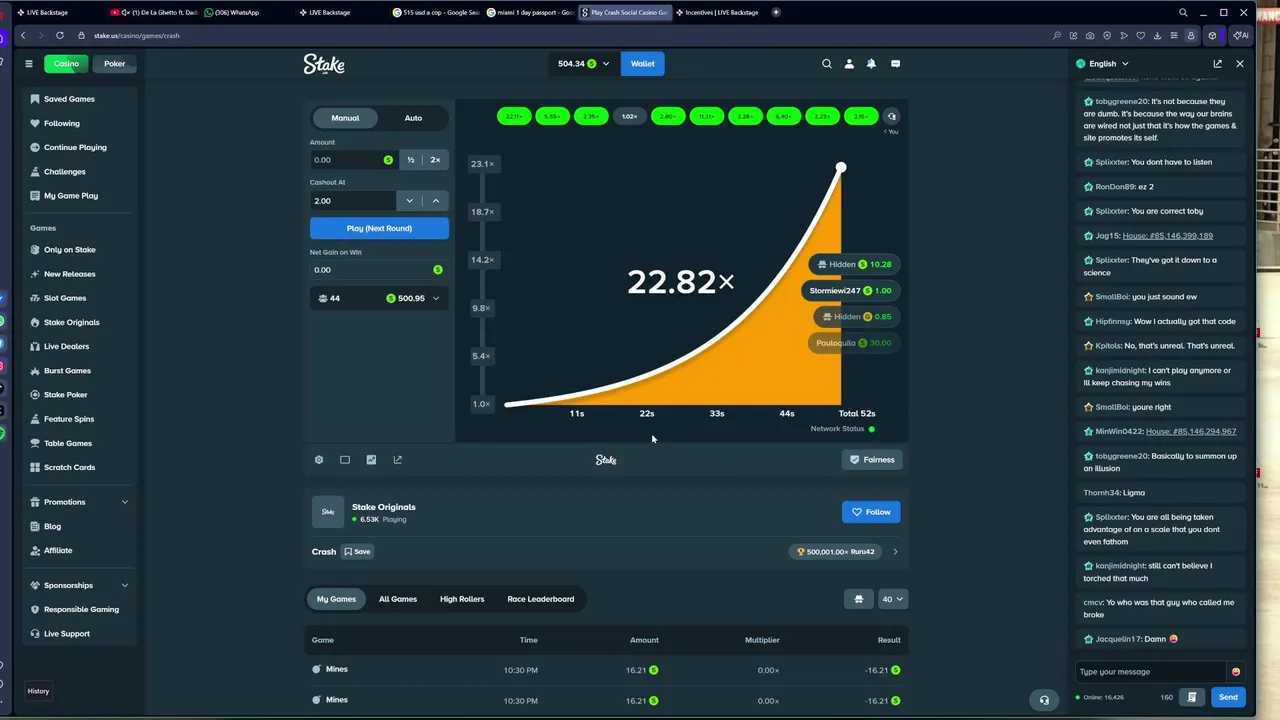
Task: Switch to High Rollers tab
Action: pyautogui.click(x=462, y=599)
